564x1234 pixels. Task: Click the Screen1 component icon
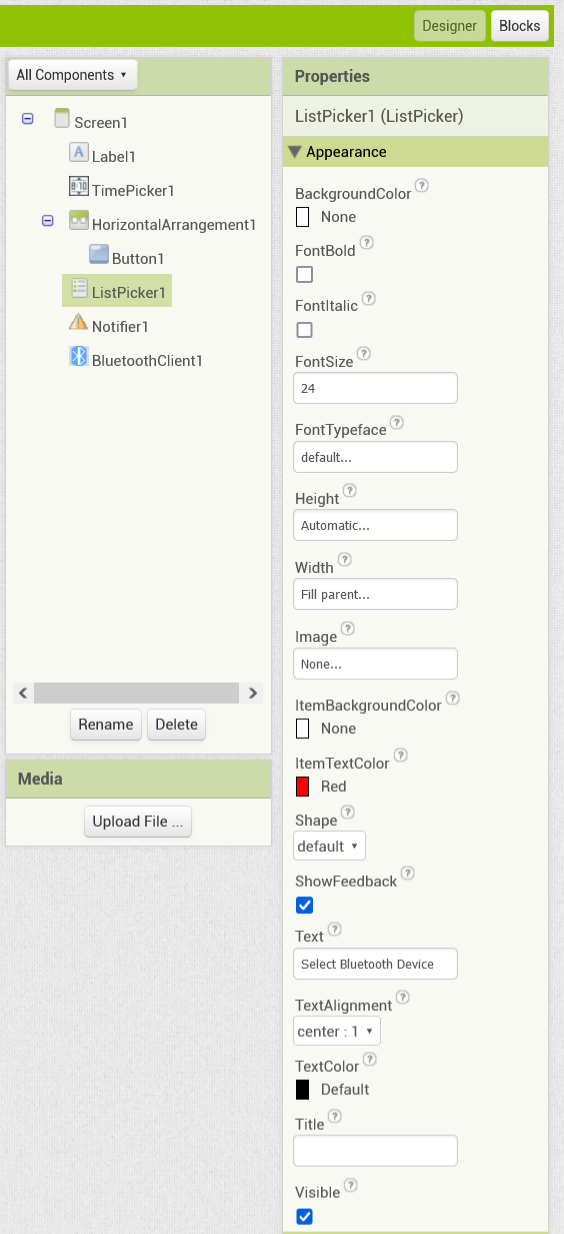tap(62, 118)
